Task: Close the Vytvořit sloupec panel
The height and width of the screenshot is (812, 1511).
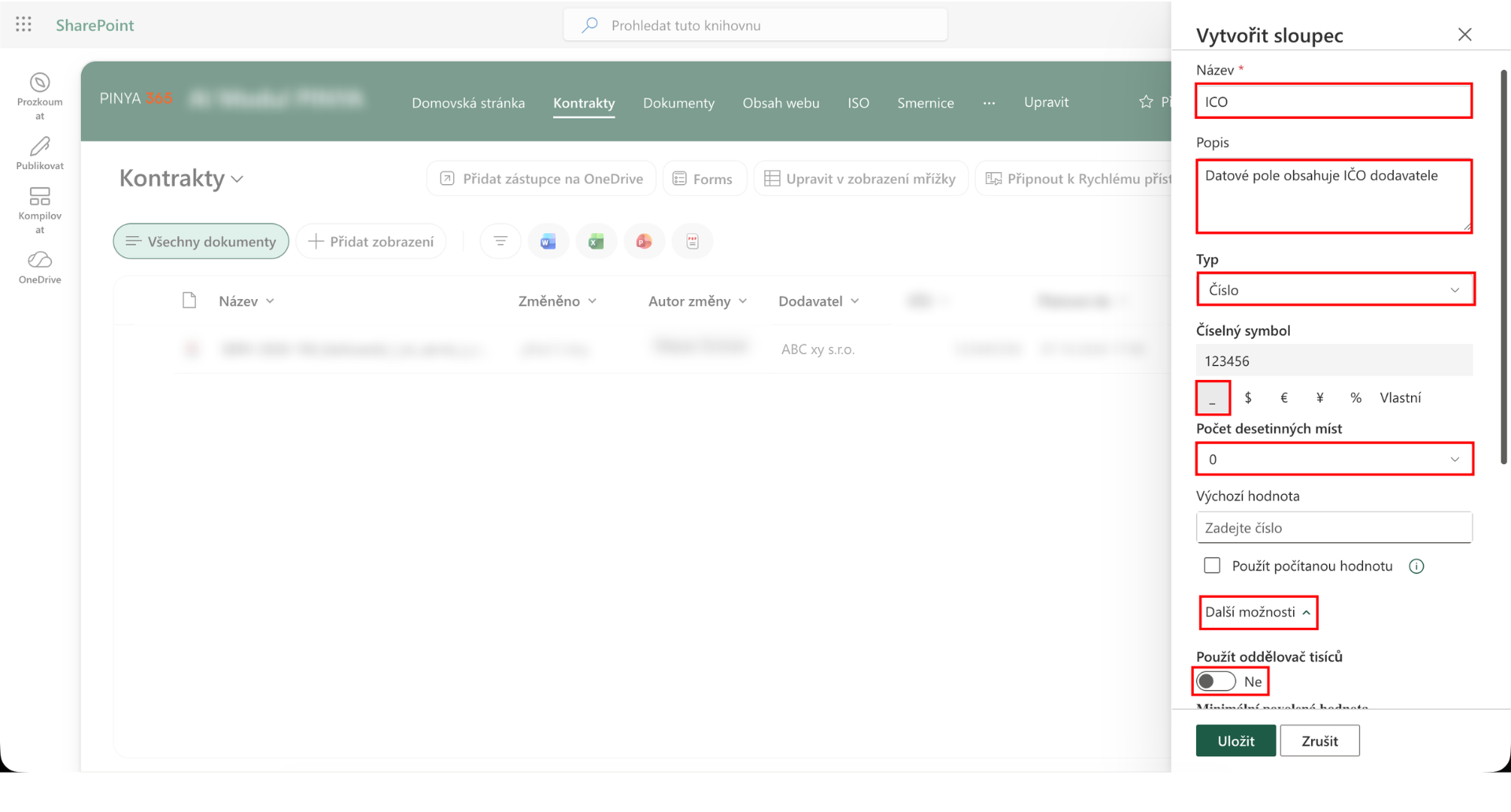Action: (1464, 35)
